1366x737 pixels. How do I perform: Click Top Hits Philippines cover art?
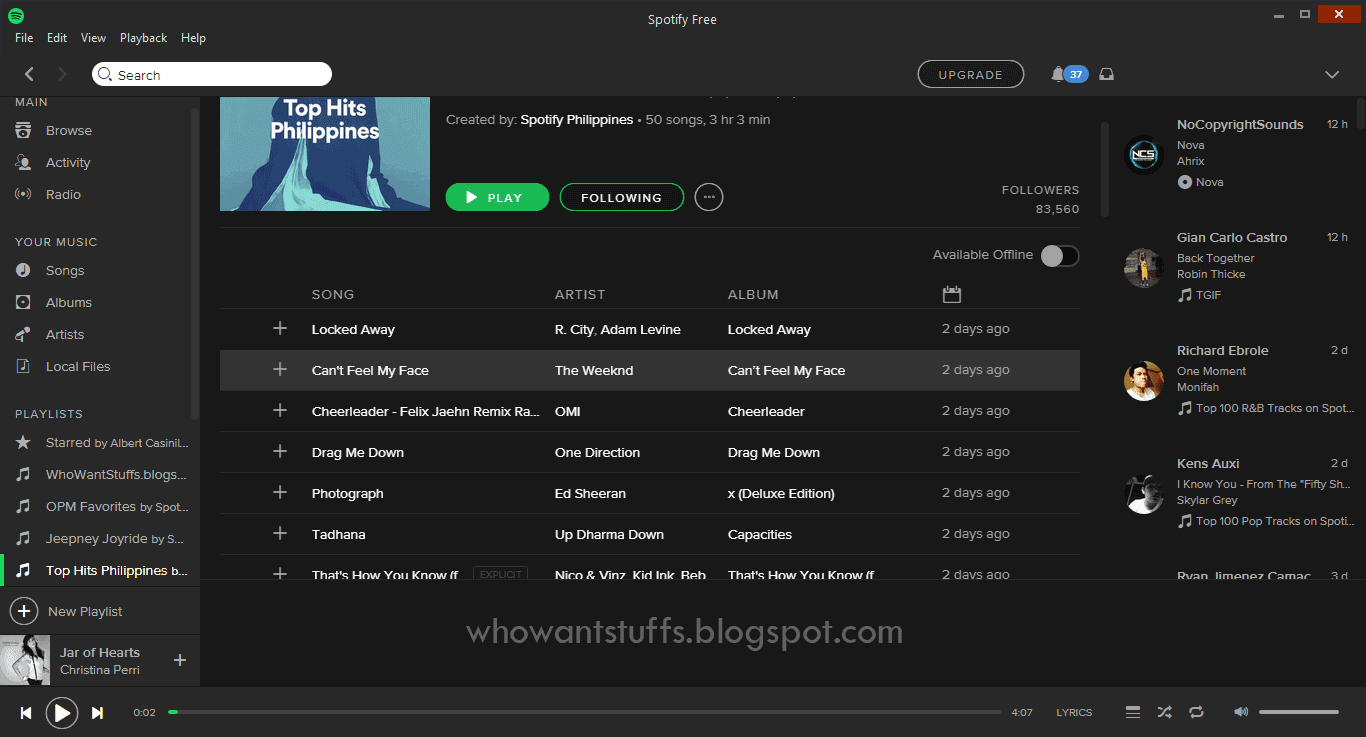[325, 154]
